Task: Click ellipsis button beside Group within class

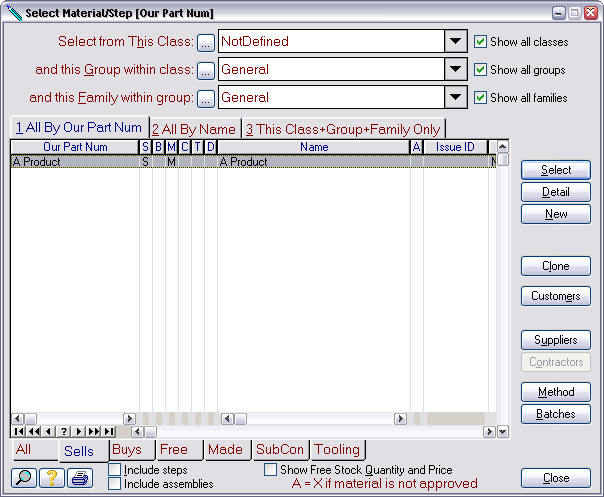Action: pos(206,71)
